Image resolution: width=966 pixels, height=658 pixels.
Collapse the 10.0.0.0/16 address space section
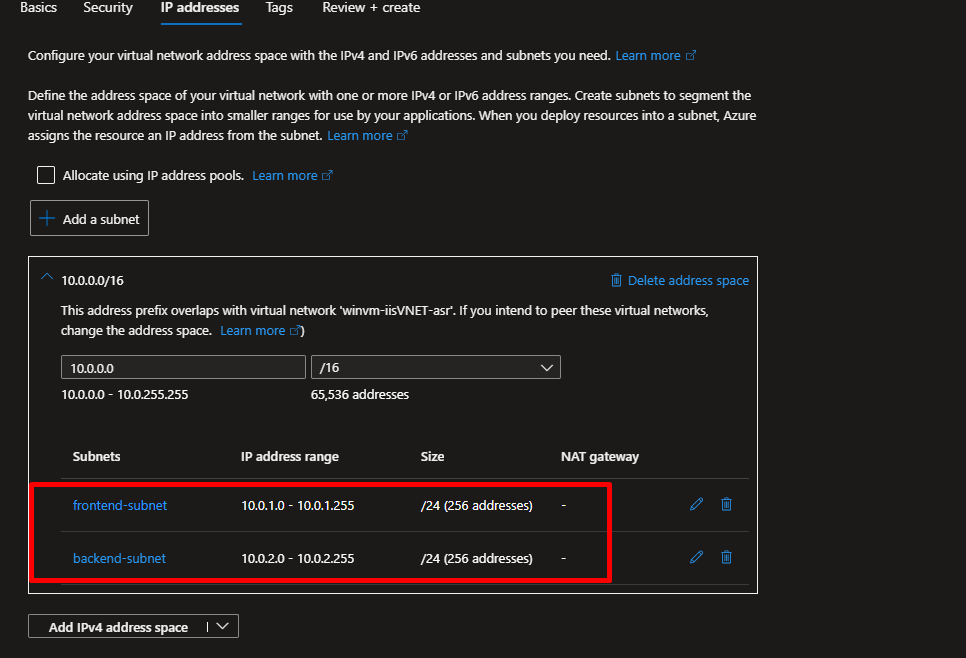tap(46, 280)
